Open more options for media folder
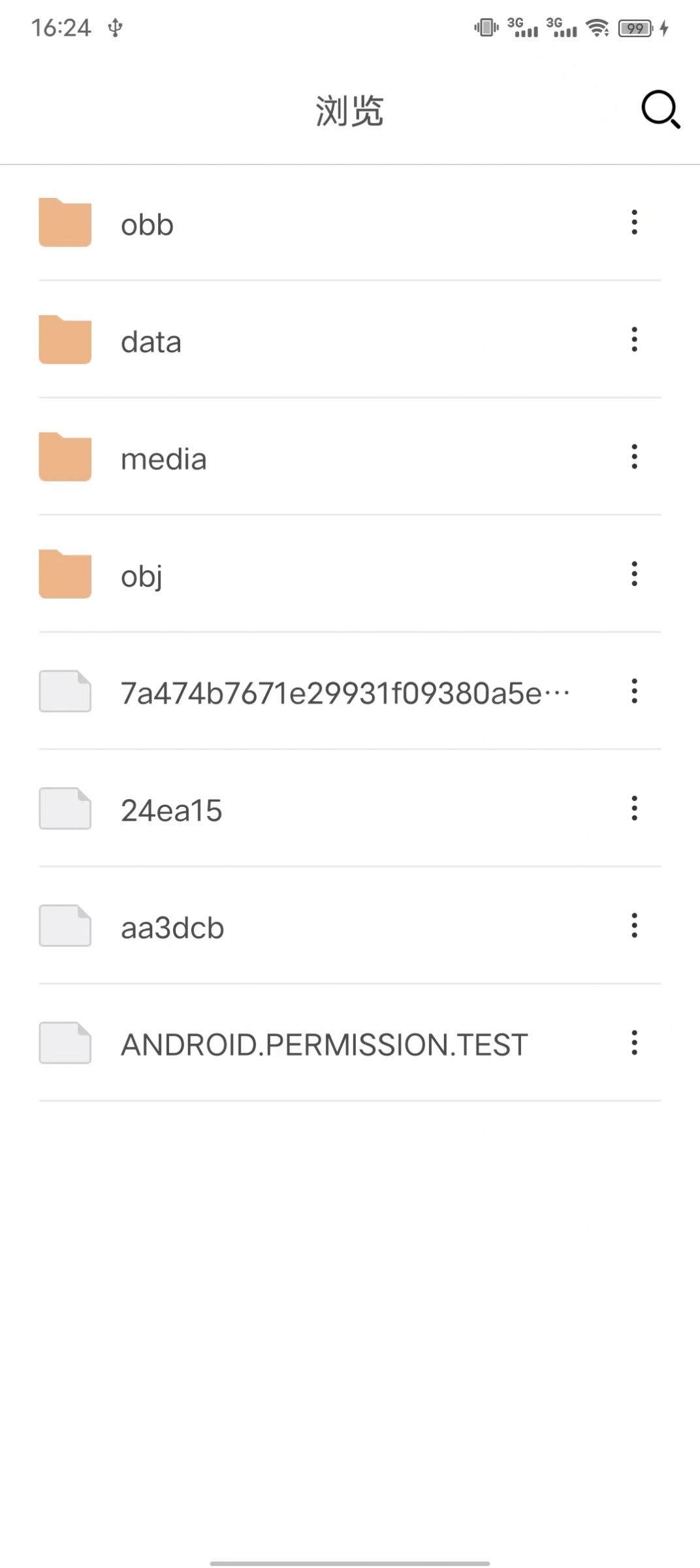This screenshot has height=1568, width=700. [634, 457]
